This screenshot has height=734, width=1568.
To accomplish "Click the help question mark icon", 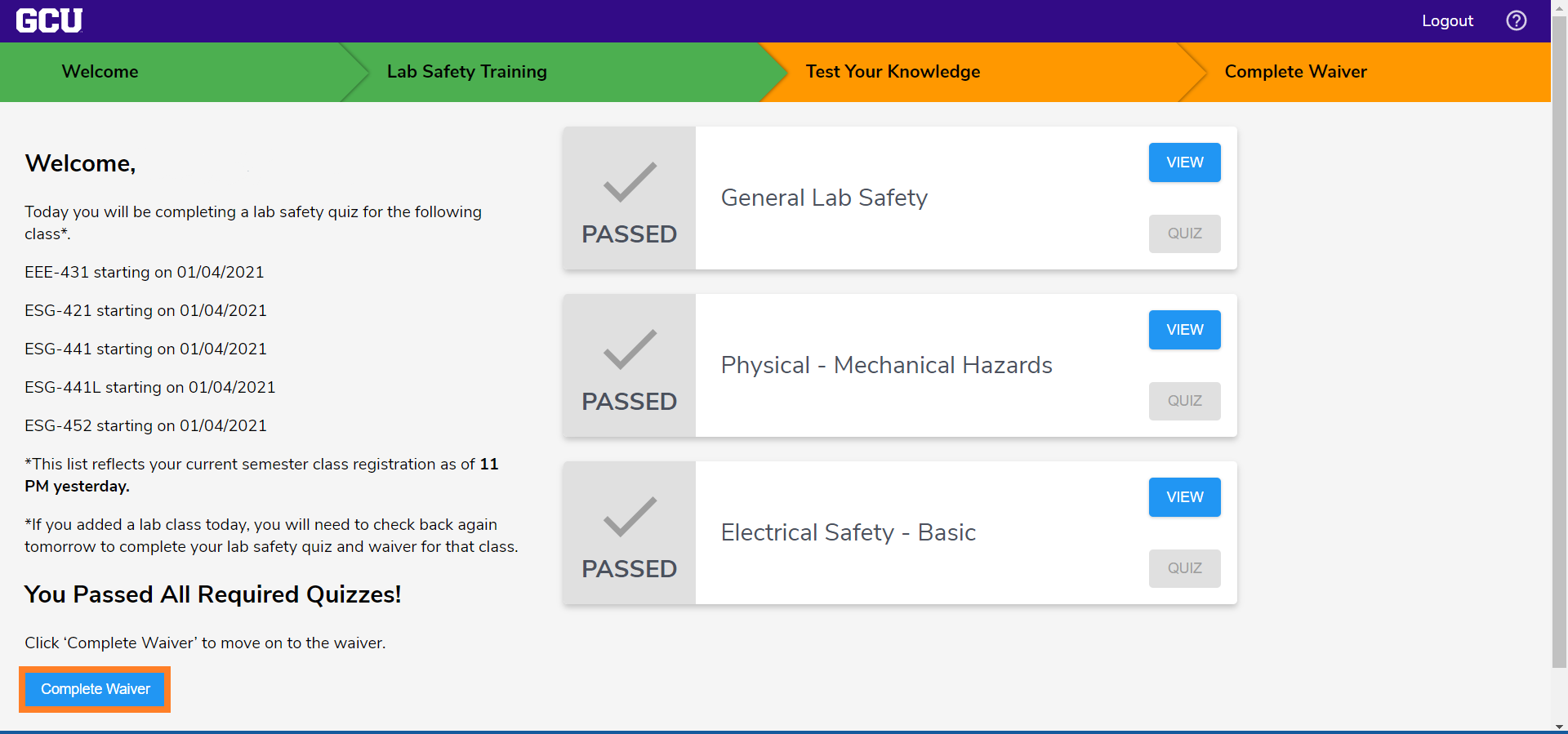I will coord(1517,20).
